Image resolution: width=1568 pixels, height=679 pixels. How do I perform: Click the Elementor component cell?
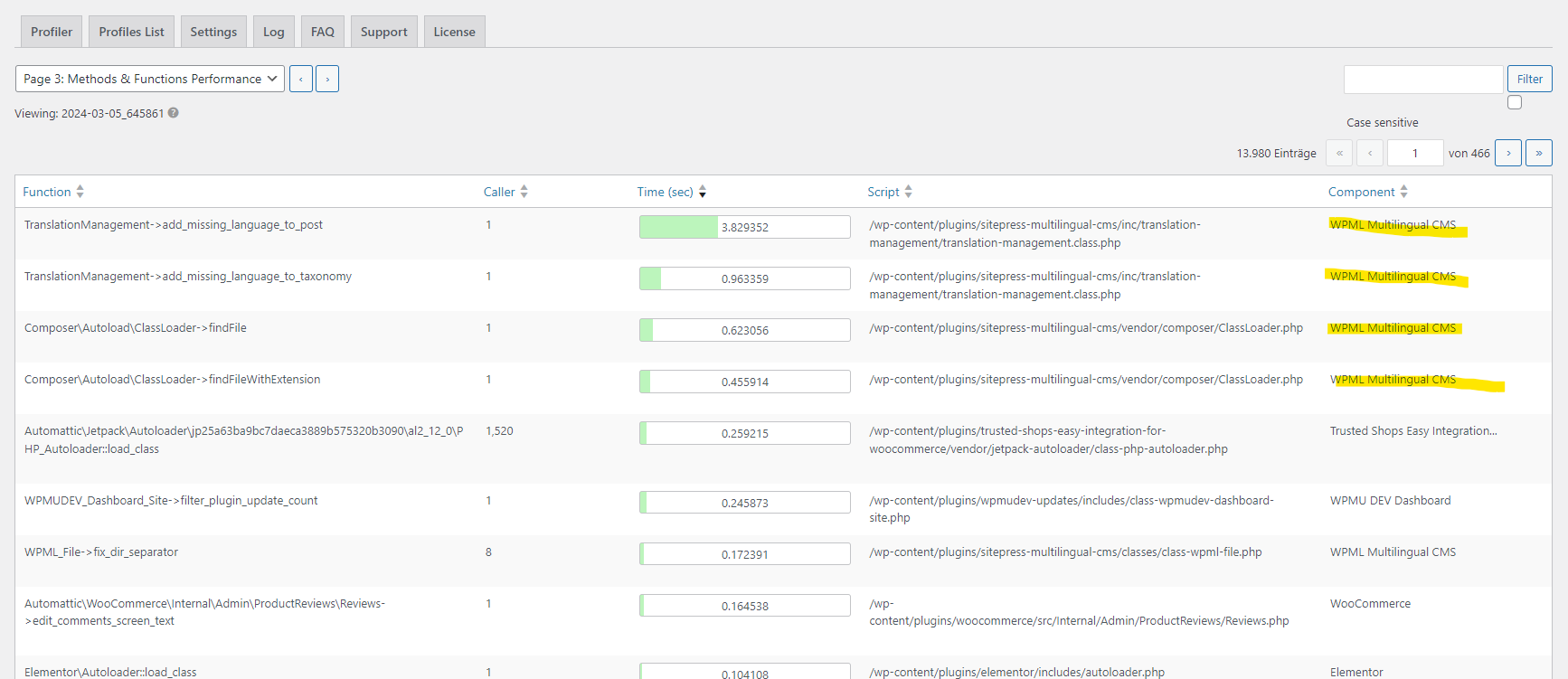[x=1356, y=672]
